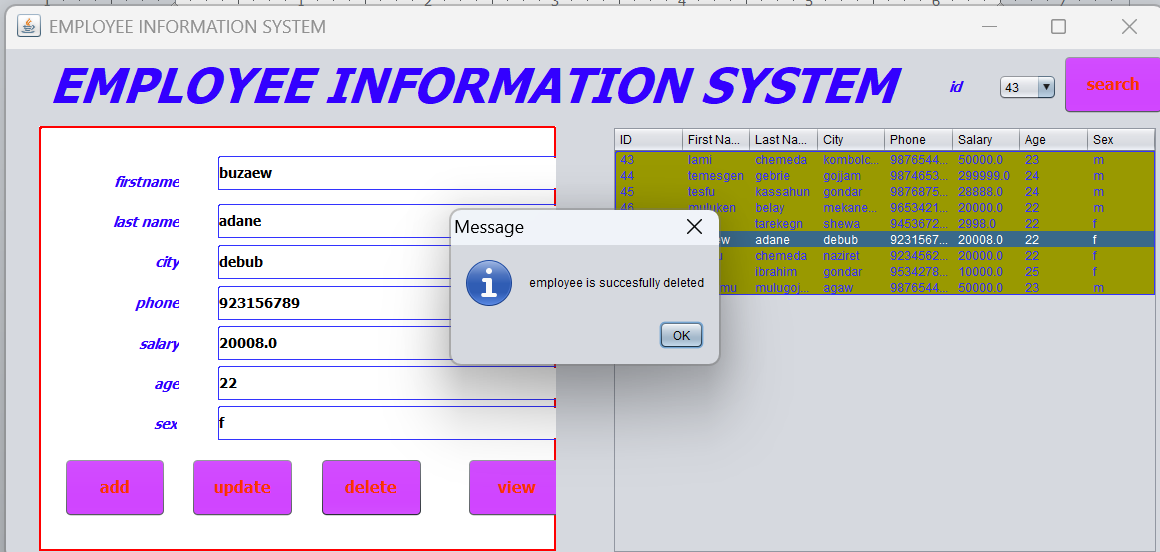The image size is (1160, 552).
Task: Select table row for temesgen gebrie
Action: pos(885,175)
